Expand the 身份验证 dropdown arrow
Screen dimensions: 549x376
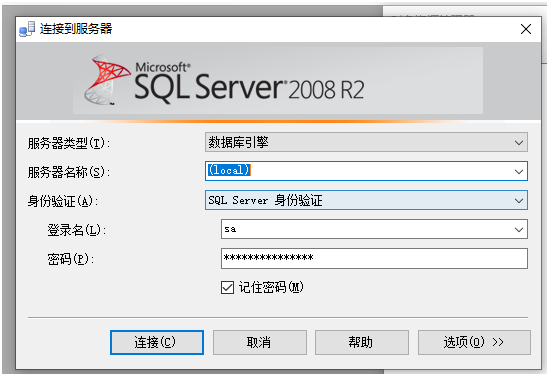tap(519, 201)
